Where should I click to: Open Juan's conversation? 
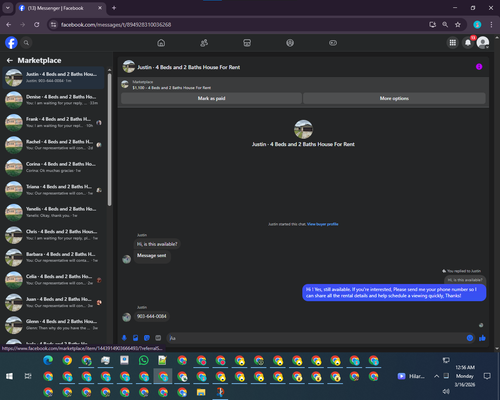coord(54,302)
